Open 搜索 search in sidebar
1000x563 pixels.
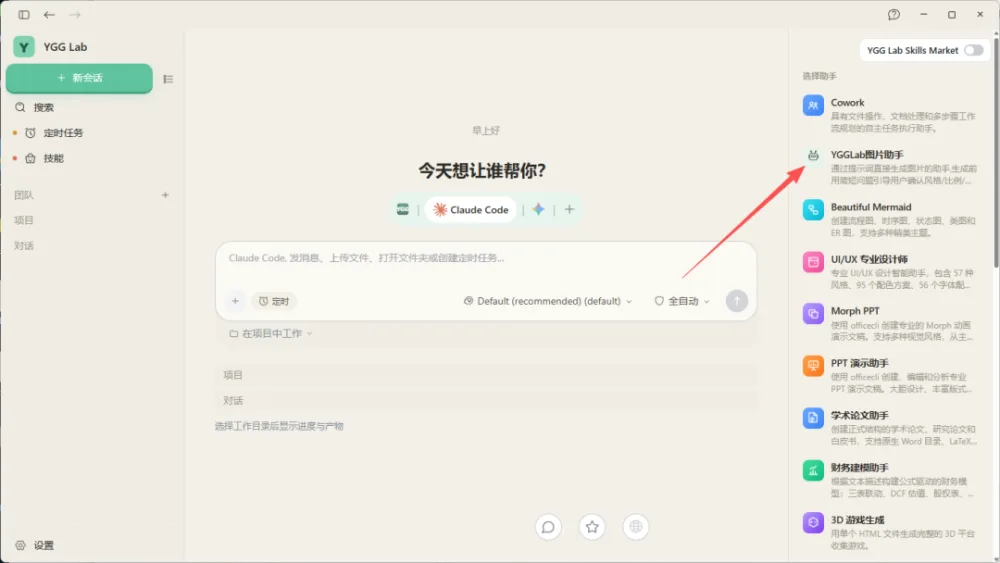43,107
